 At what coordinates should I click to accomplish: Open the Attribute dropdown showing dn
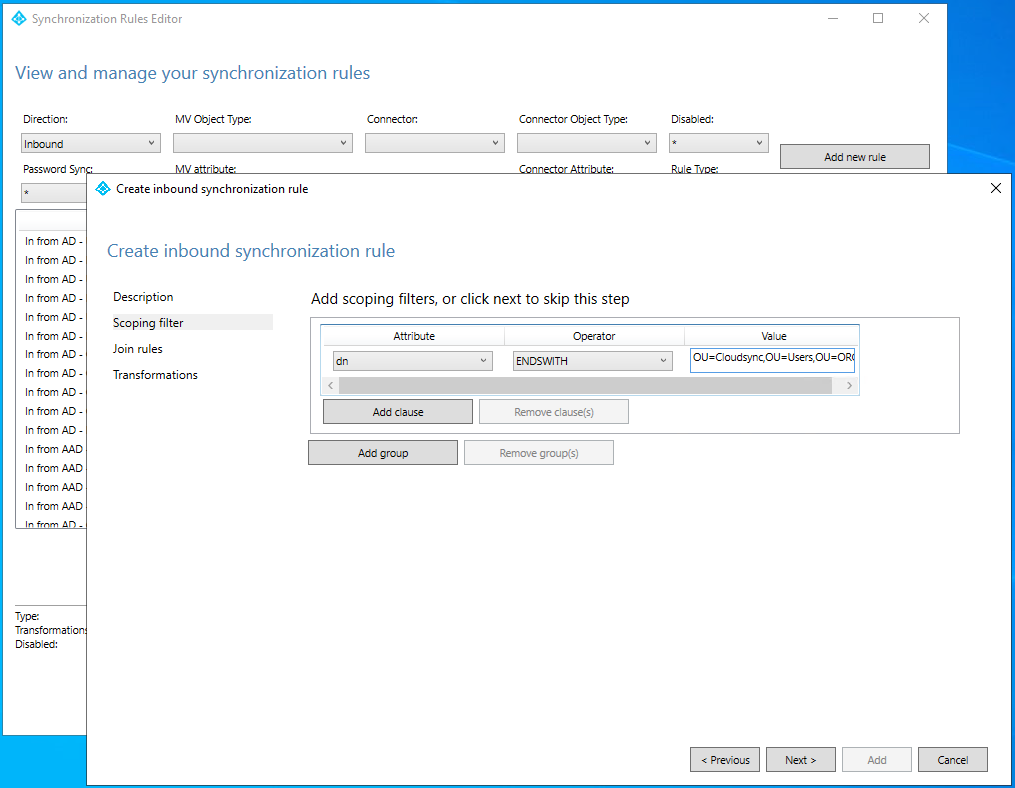[414, 361]
